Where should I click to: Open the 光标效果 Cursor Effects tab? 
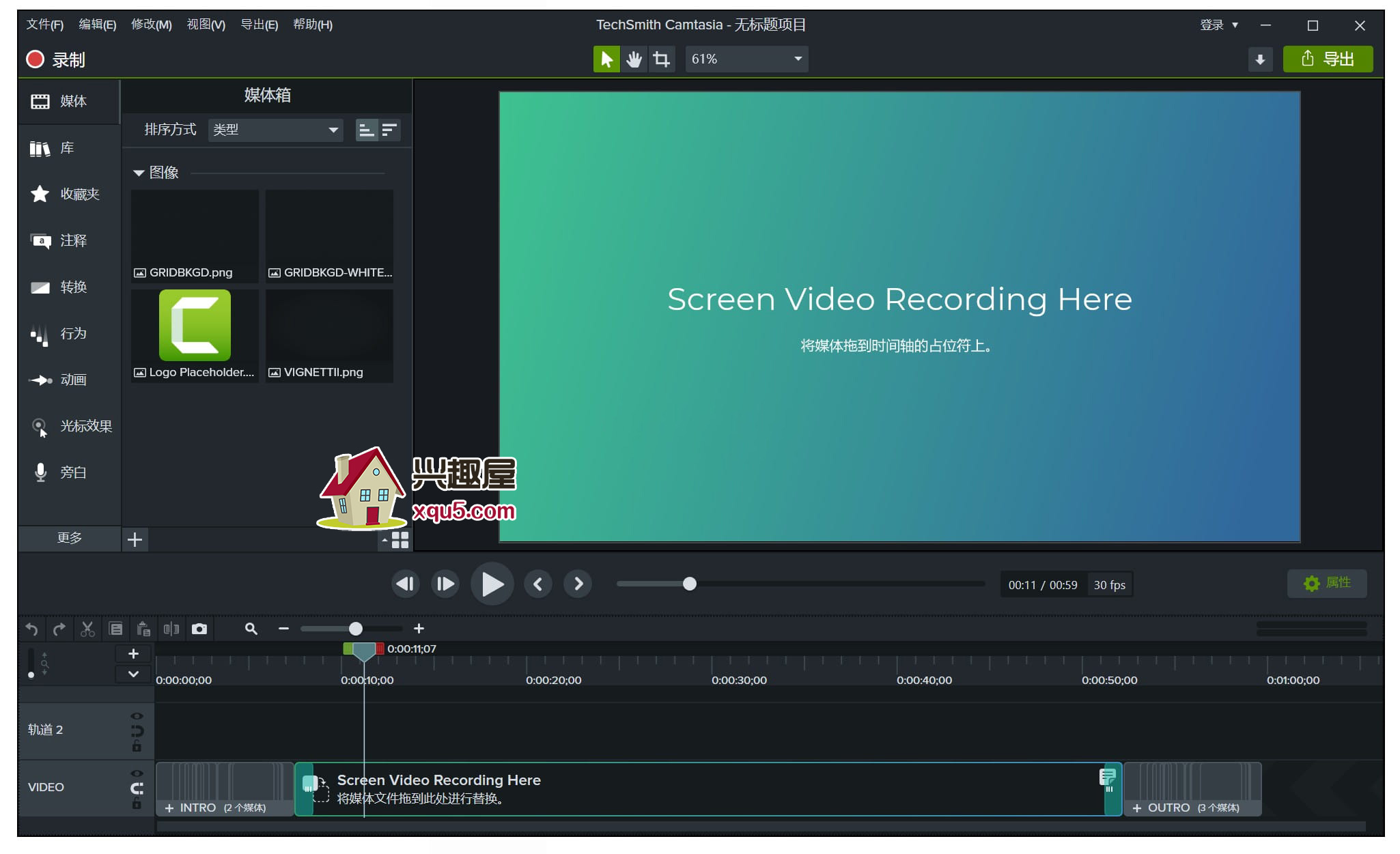69,427
